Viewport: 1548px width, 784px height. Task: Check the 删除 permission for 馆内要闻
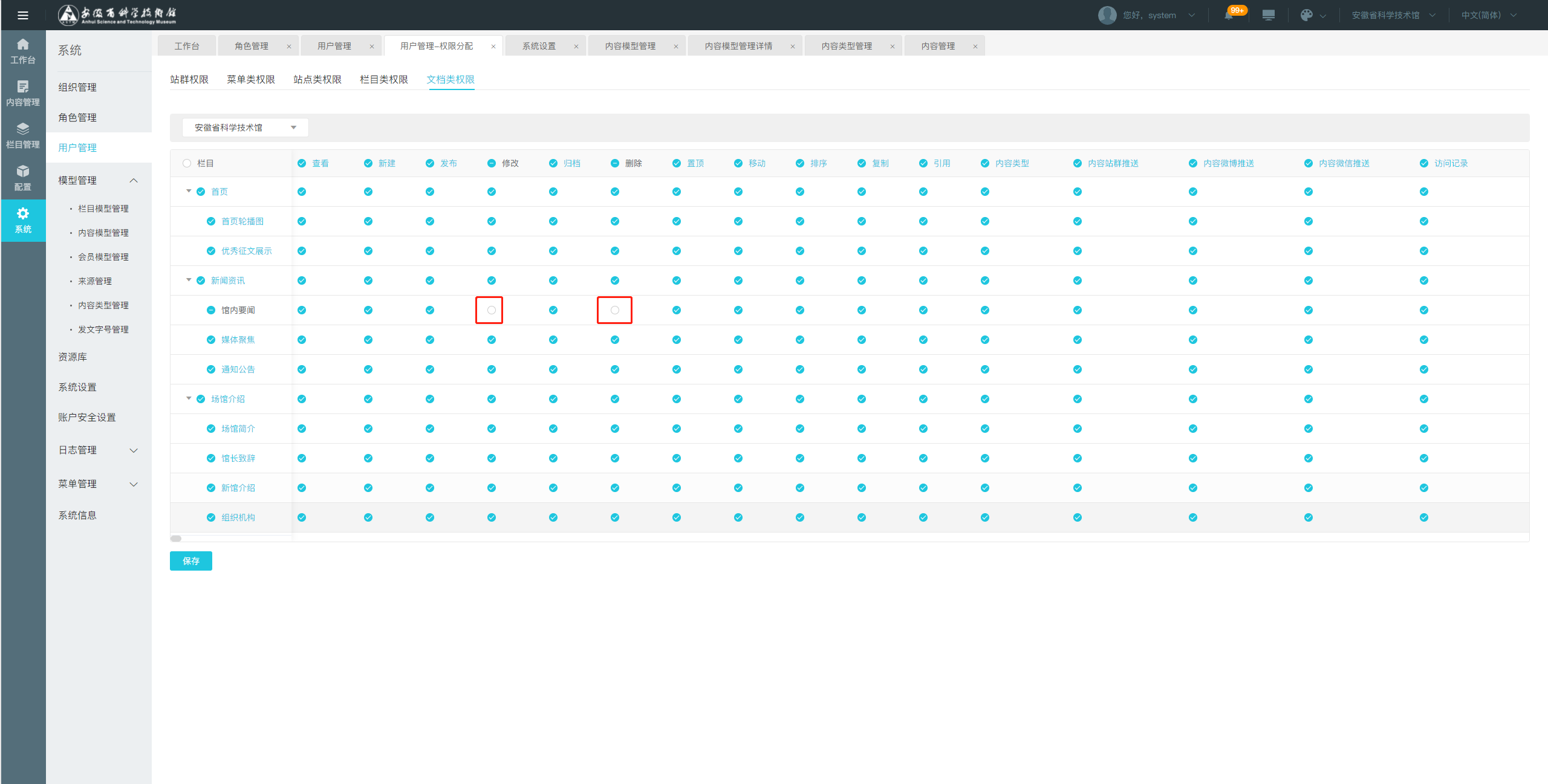(614, 310)
